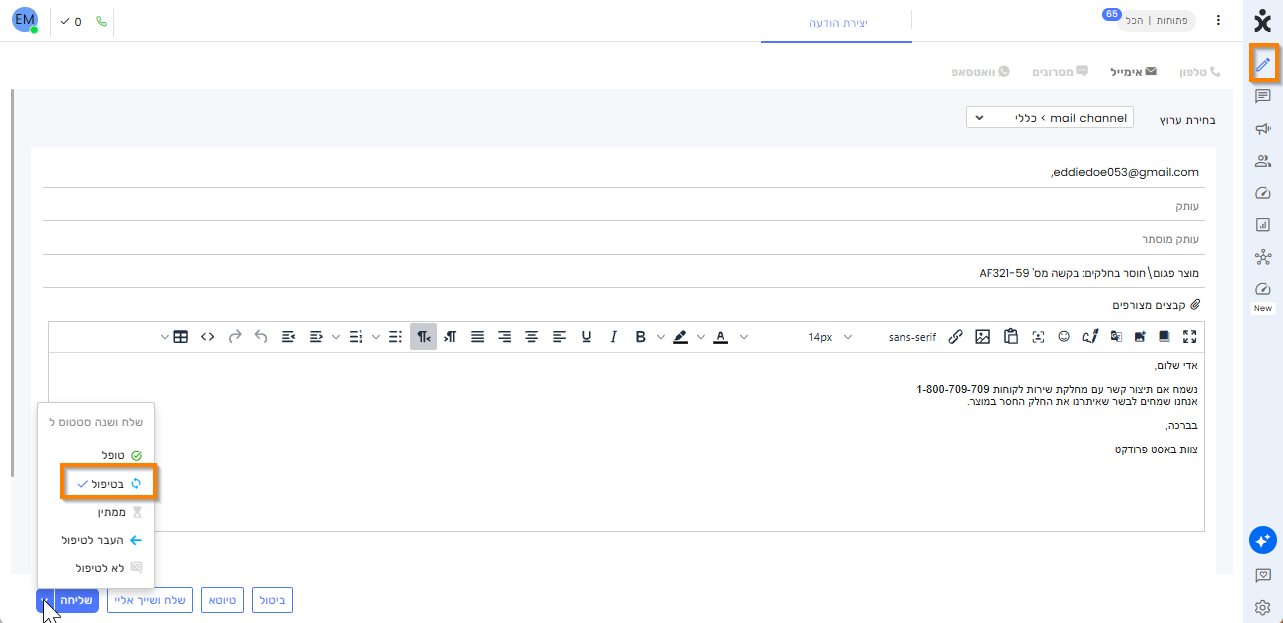Select the בטיפול status option
This screenshot has height=623, width=1283.
pos(110,483)
